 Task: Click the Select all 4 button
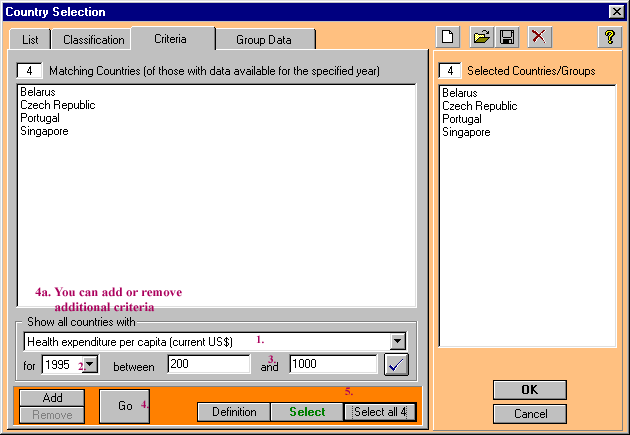click(381, 412)
